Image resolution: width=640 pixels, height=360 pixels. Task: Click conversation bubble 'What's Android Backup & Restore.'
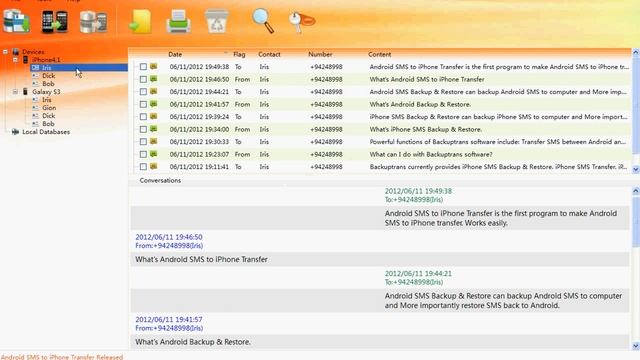tap(380, 342)
